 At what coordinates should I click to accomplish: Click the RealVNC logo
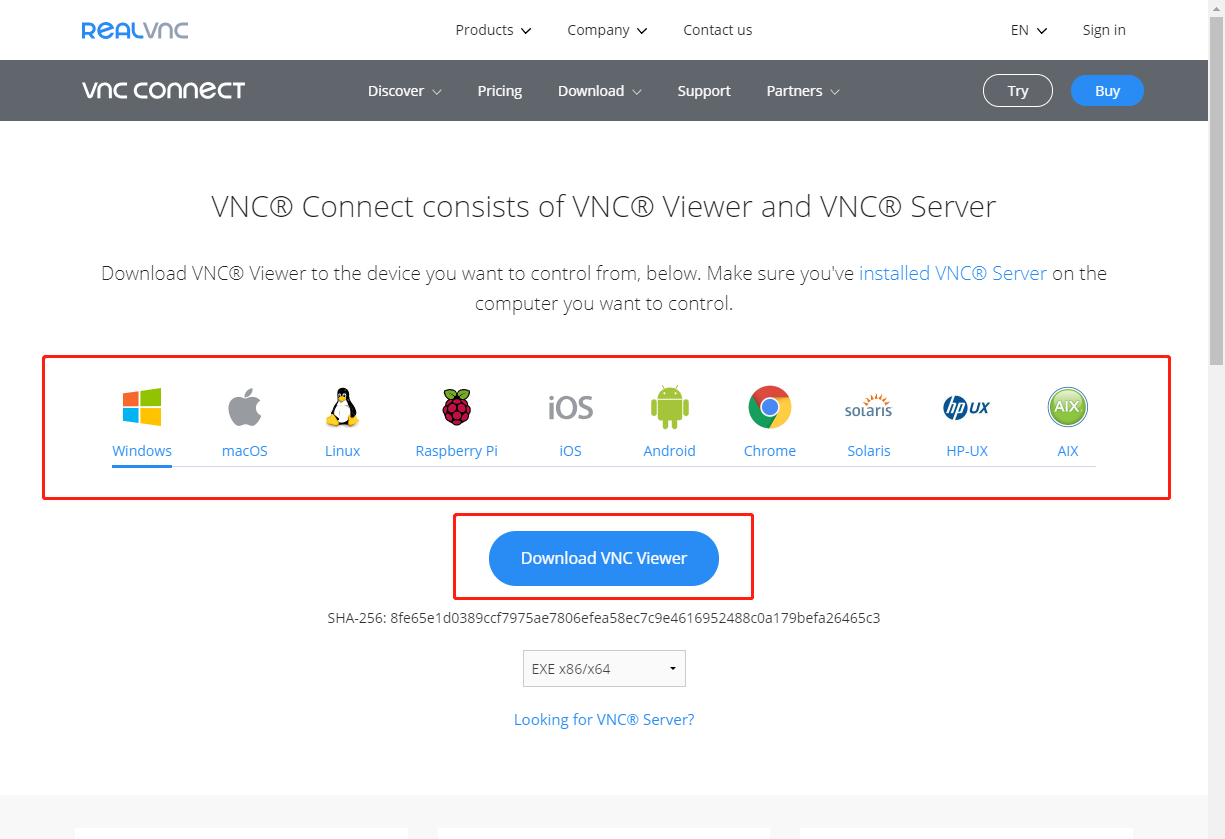point(134,29)
